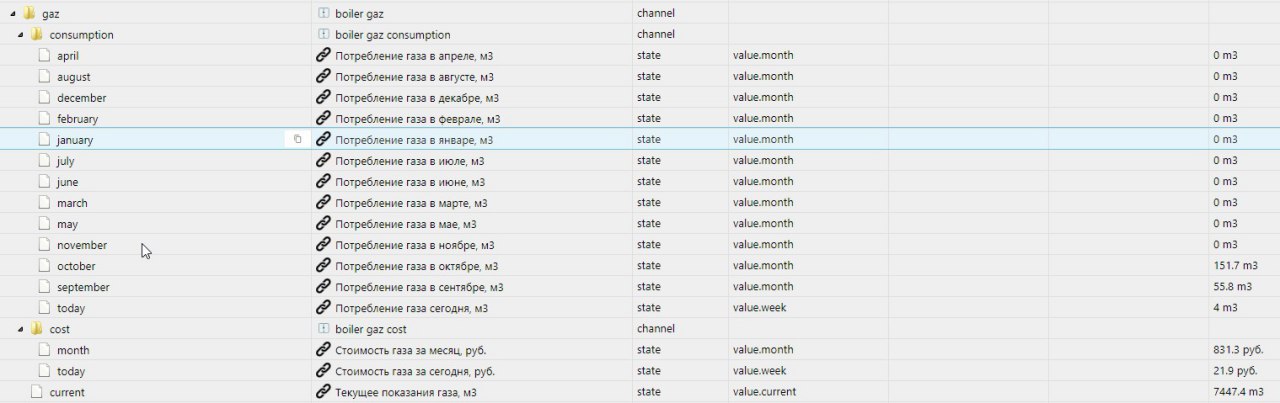The width and height of the screenshot is (1280, 403).
Task: Select the july tree item
Action: click(66, 161)
